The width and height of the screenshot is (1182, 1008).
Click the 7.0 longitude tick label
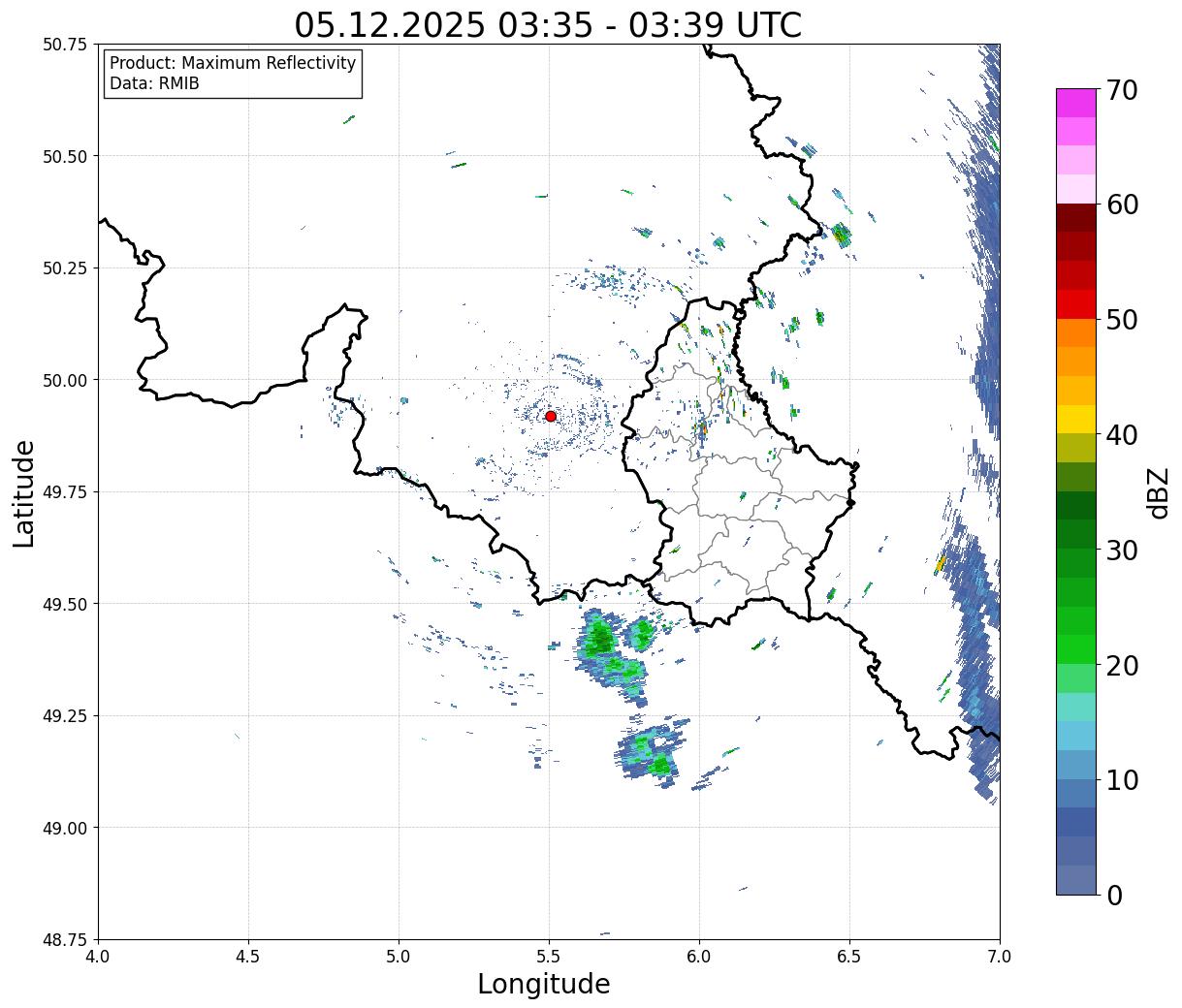(x=1000, y=957)
